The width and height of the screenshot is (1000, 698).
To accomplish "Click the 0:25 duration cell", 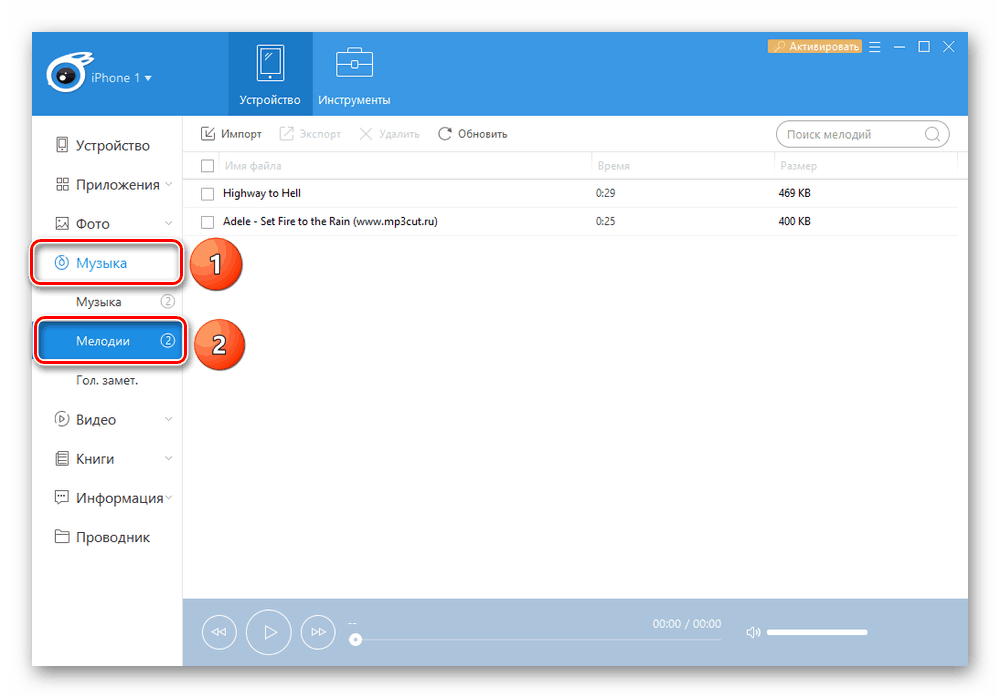I will (x=605, y=221).
